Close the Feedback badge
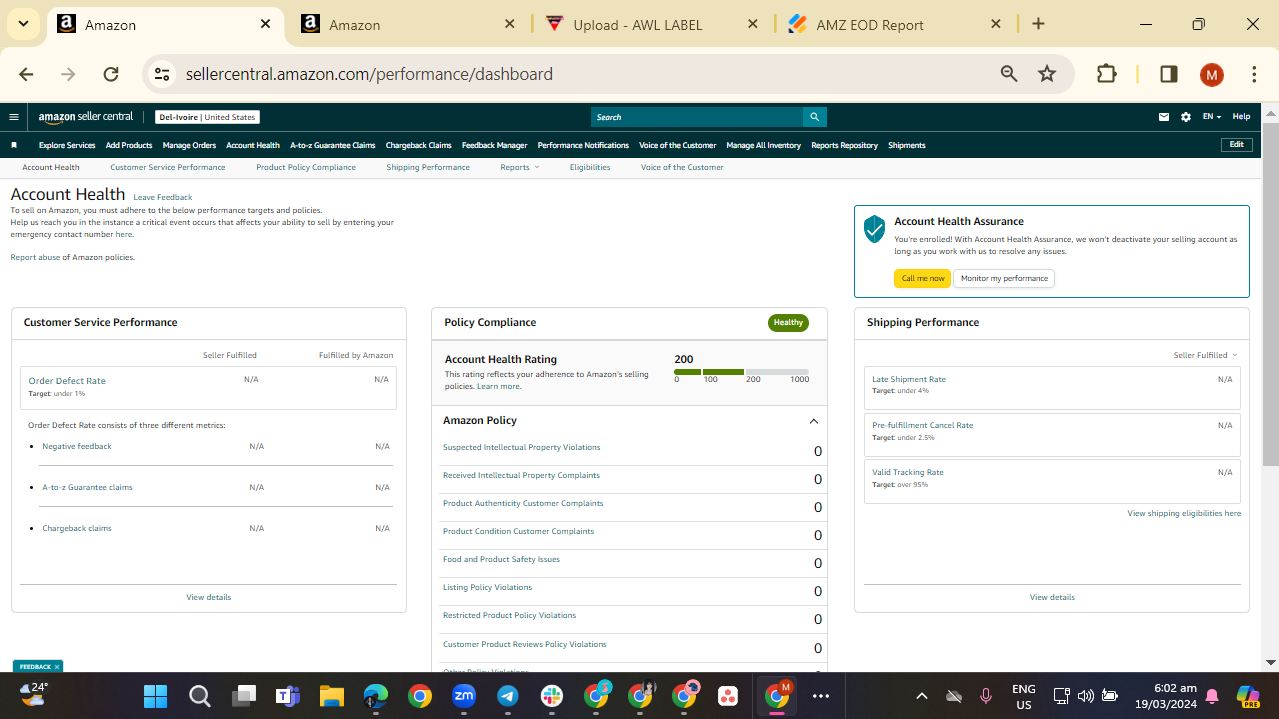This screenshot has height=719, width=1279. pos(57,667)
